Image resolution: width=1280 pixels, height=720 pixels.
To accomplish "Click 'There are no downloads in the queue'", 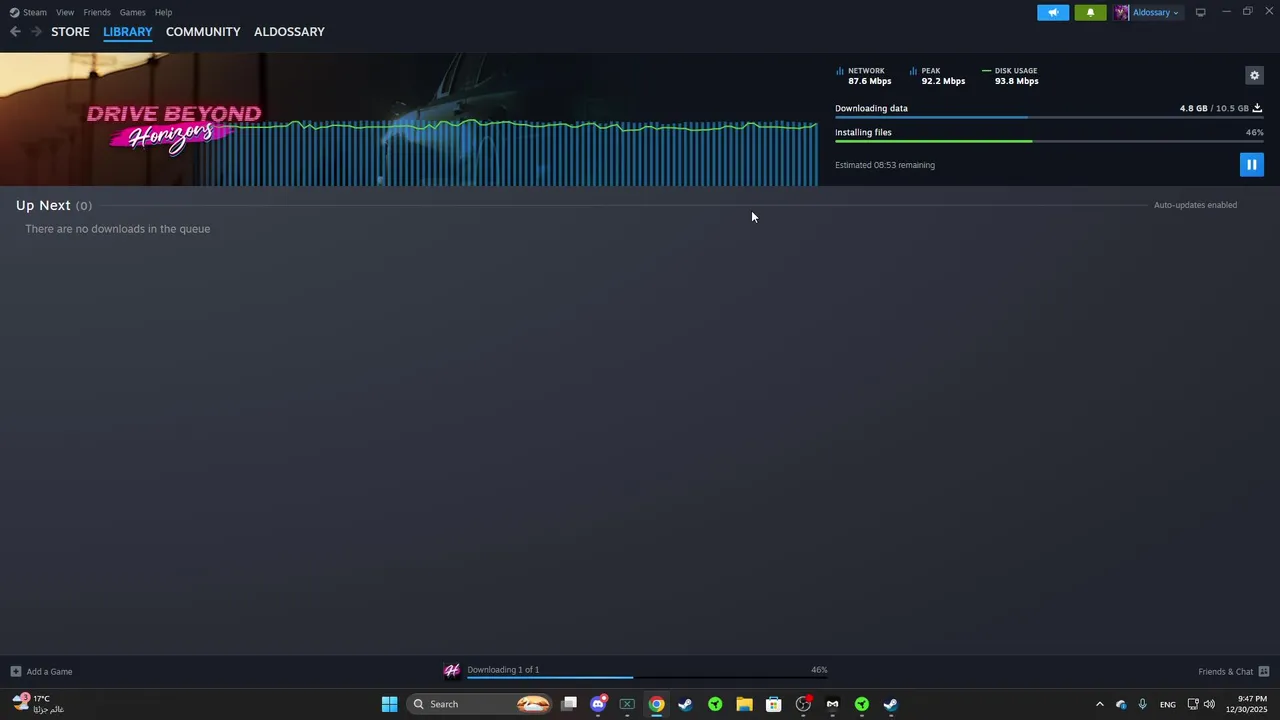I will [117, 229].
